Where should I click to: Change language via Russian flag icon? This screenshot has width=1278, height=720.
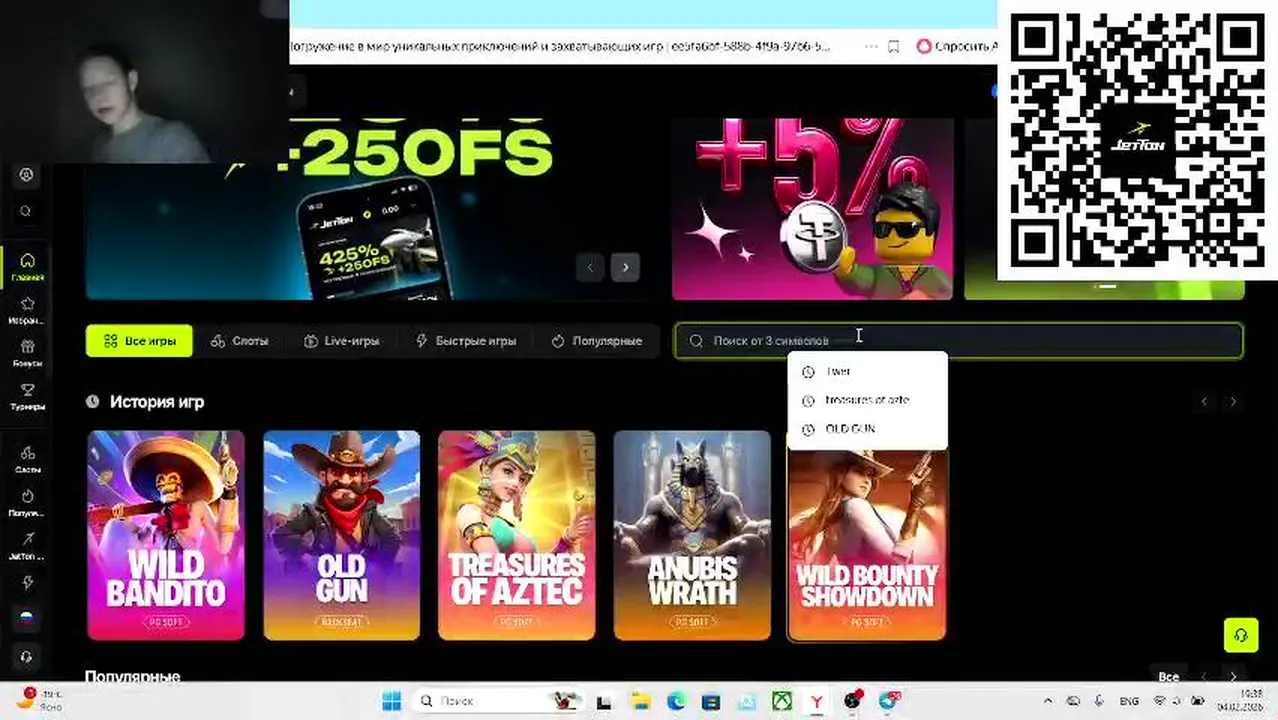coord(27,618)
